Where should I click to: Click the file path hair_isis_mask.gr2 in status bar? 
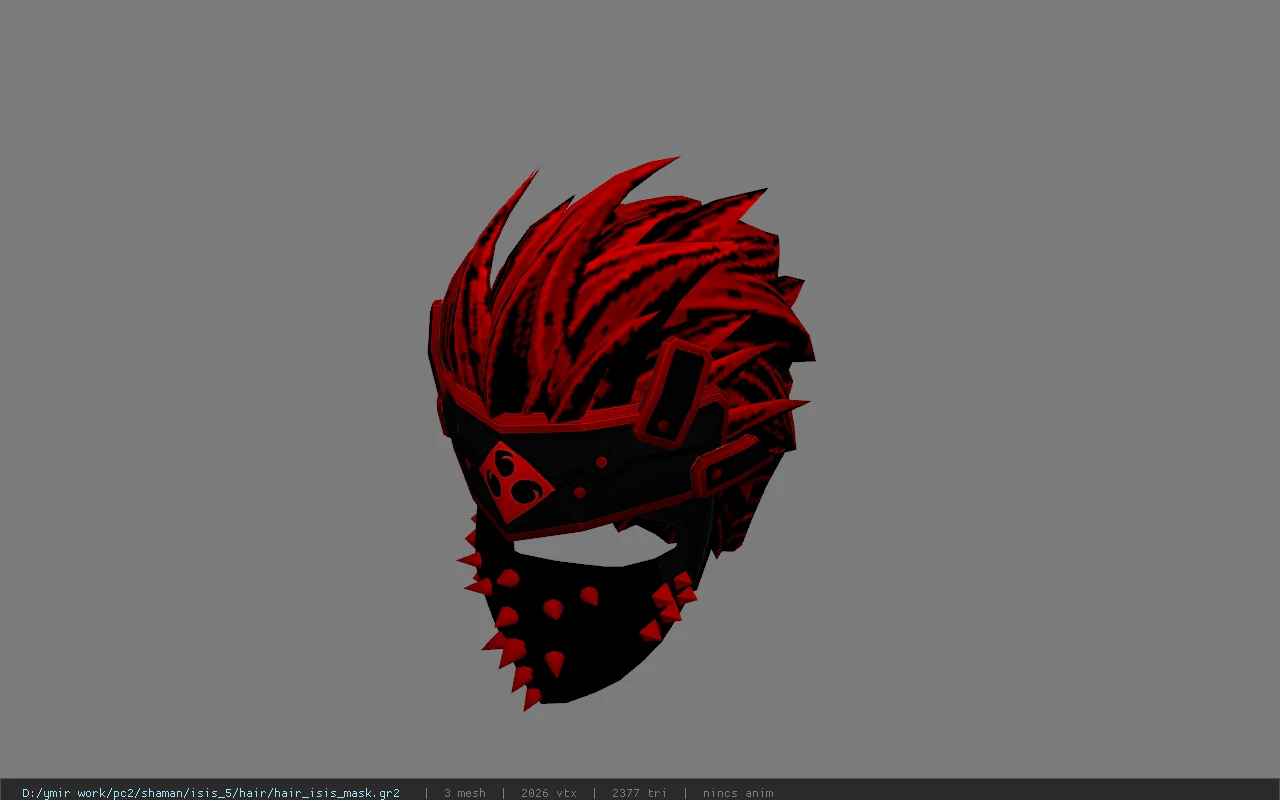click(211, 793)
